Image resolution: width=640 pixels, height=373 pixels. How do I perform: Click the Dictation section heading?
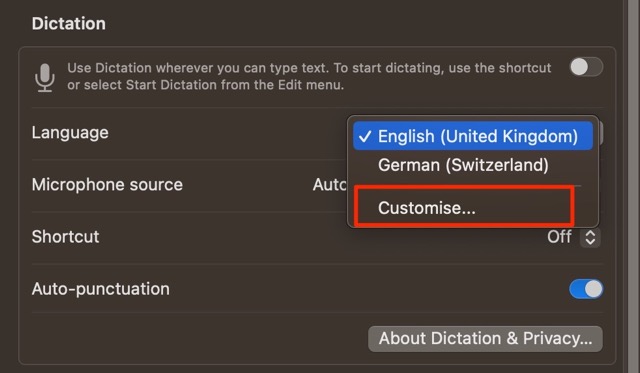click(69, 24)
